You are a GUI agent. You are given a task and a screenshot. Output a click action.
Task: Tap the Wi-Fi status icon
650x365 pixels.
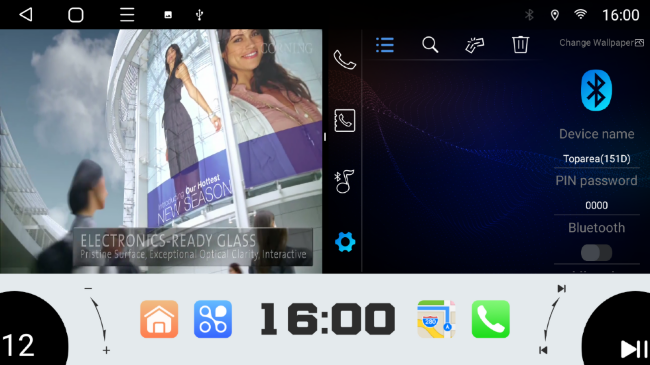[x=580, y=15]
